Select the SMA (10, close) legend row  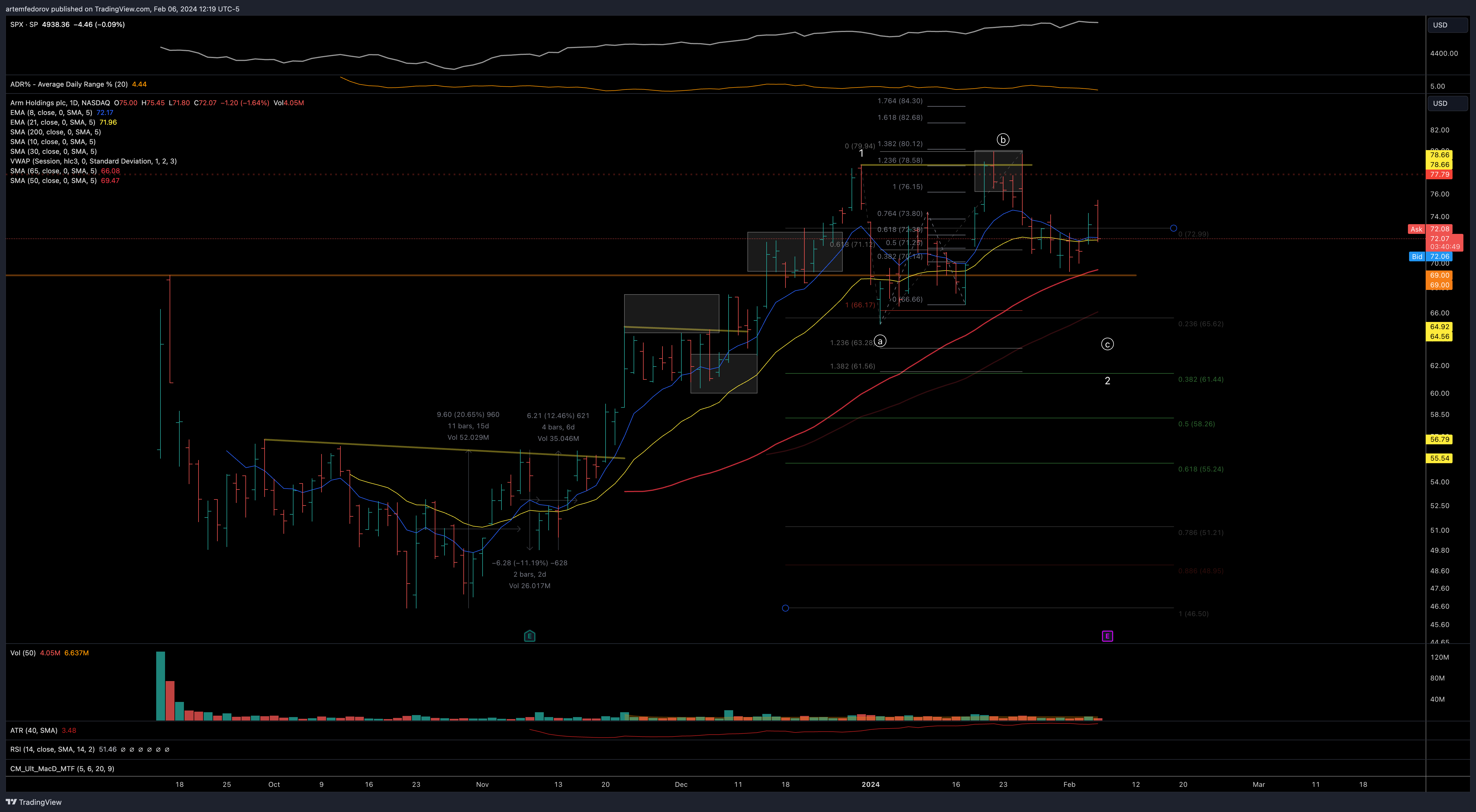(x=53, y=142)
